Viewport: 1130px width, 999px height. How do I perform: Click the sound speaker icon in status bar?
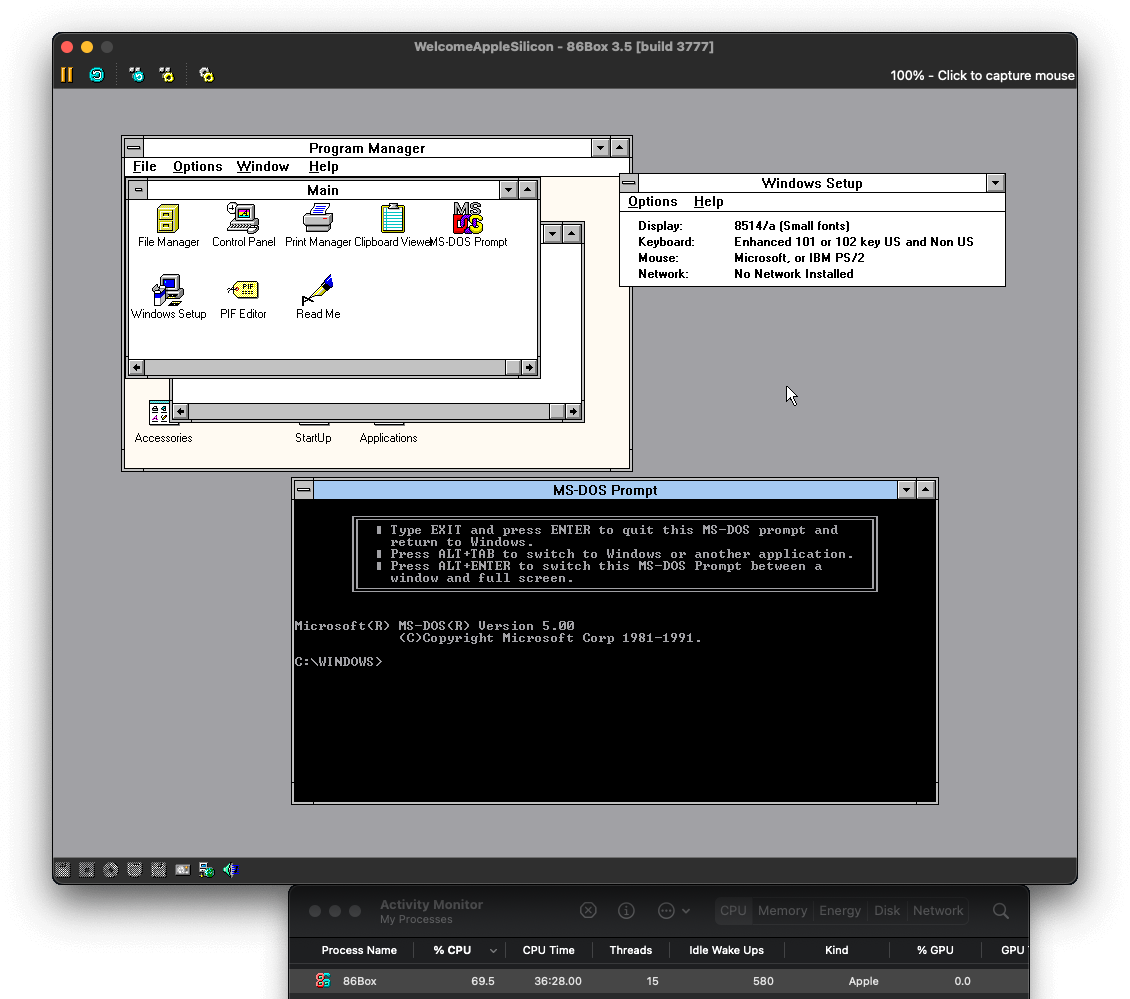pos(231,869)
